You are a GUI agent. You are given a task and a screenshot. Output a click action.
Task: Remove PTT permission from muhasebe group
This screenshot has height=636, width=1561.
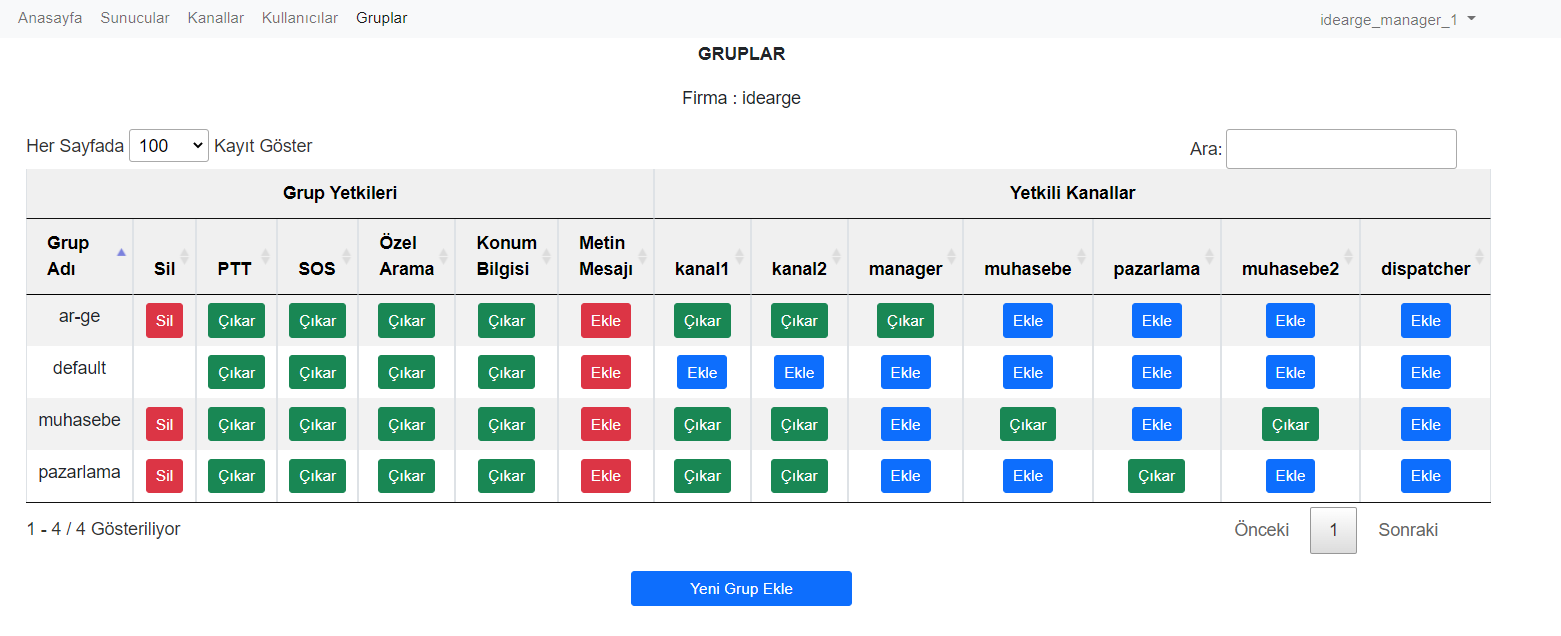[237, 425]
